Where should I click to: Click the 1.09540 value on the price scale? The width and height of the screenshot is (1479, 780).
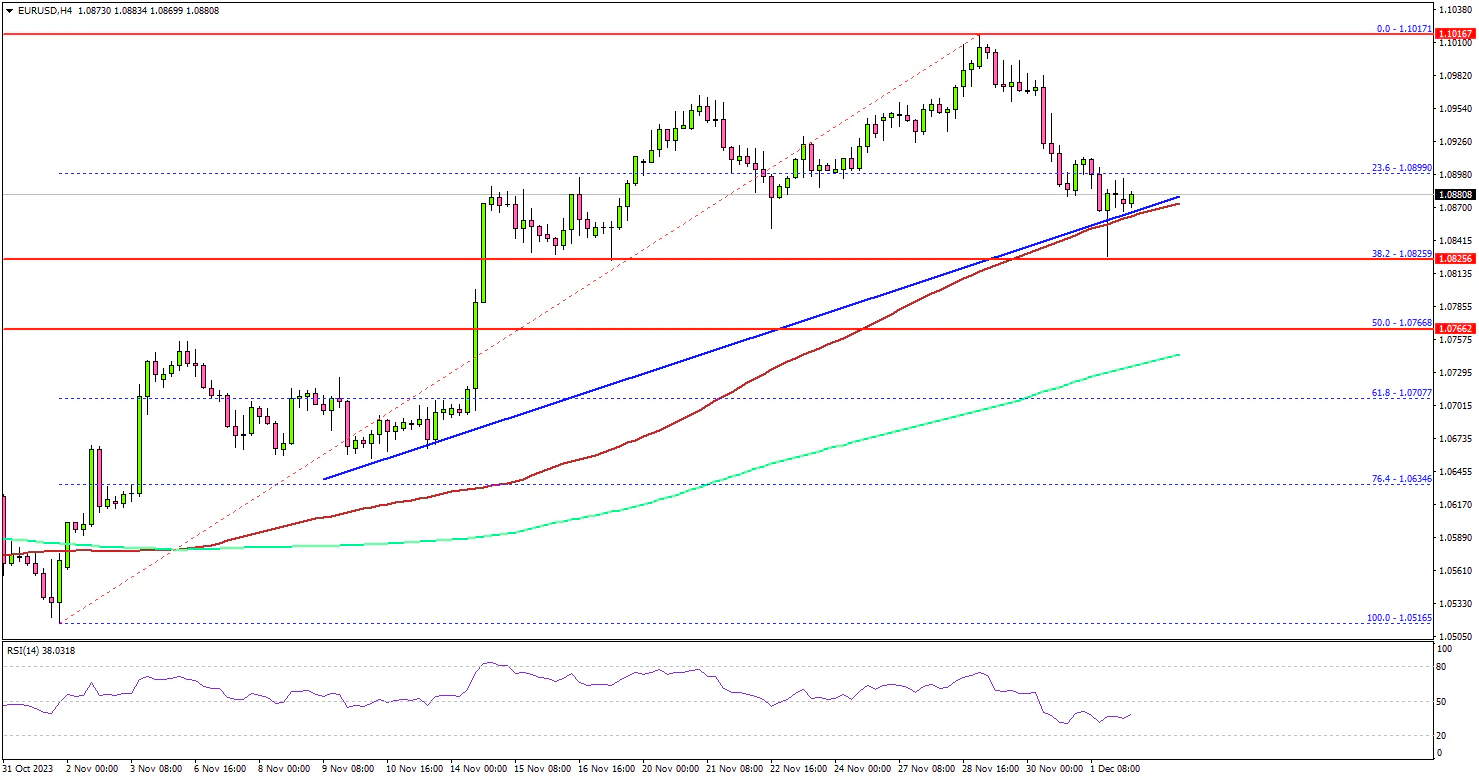pos(1454,108)
